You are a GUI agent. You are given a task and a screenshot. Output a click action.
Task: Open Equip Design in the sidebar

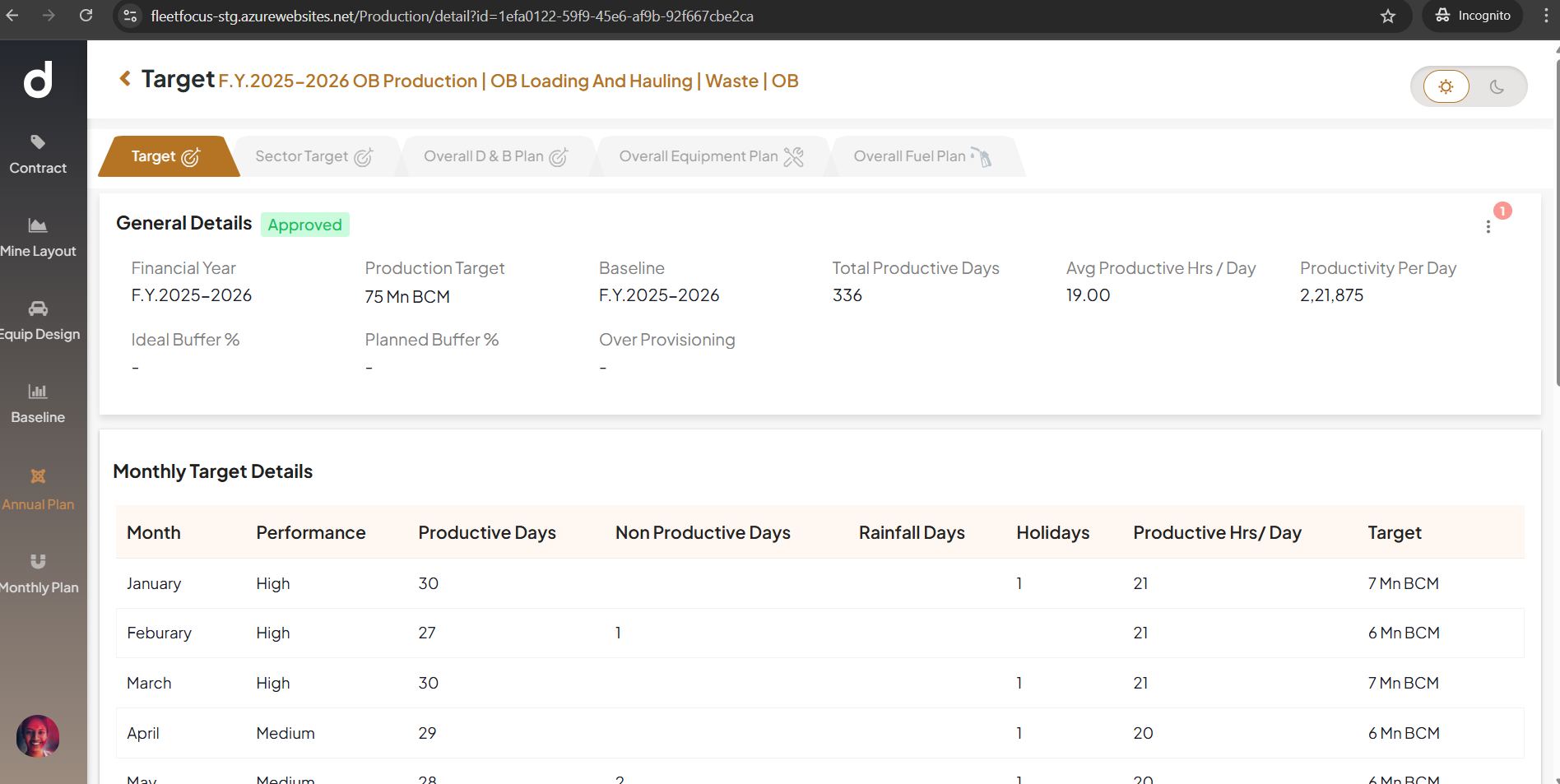click(x=39, y=321)
